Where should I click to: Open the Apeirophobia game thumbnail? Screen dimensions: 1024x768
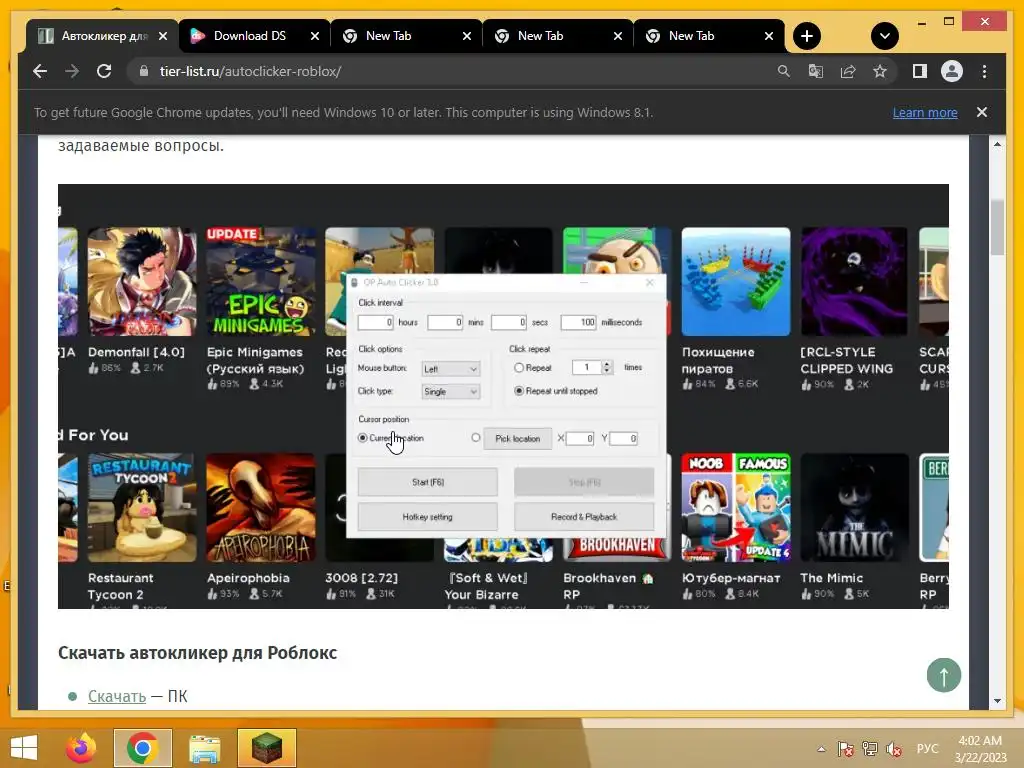point(261,507)
